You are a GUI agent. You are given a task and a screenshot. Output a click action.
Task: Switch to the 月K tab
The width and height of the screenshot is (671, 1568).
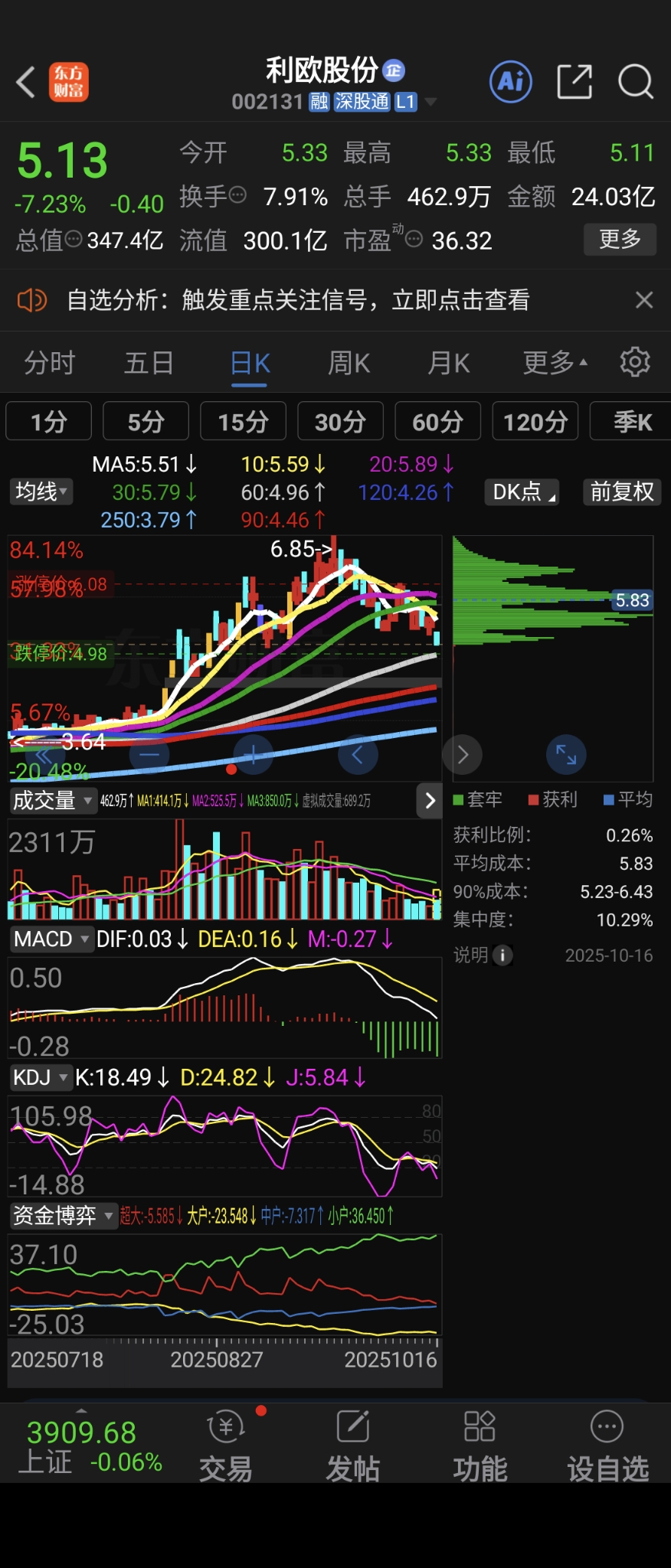click(449, 362)
